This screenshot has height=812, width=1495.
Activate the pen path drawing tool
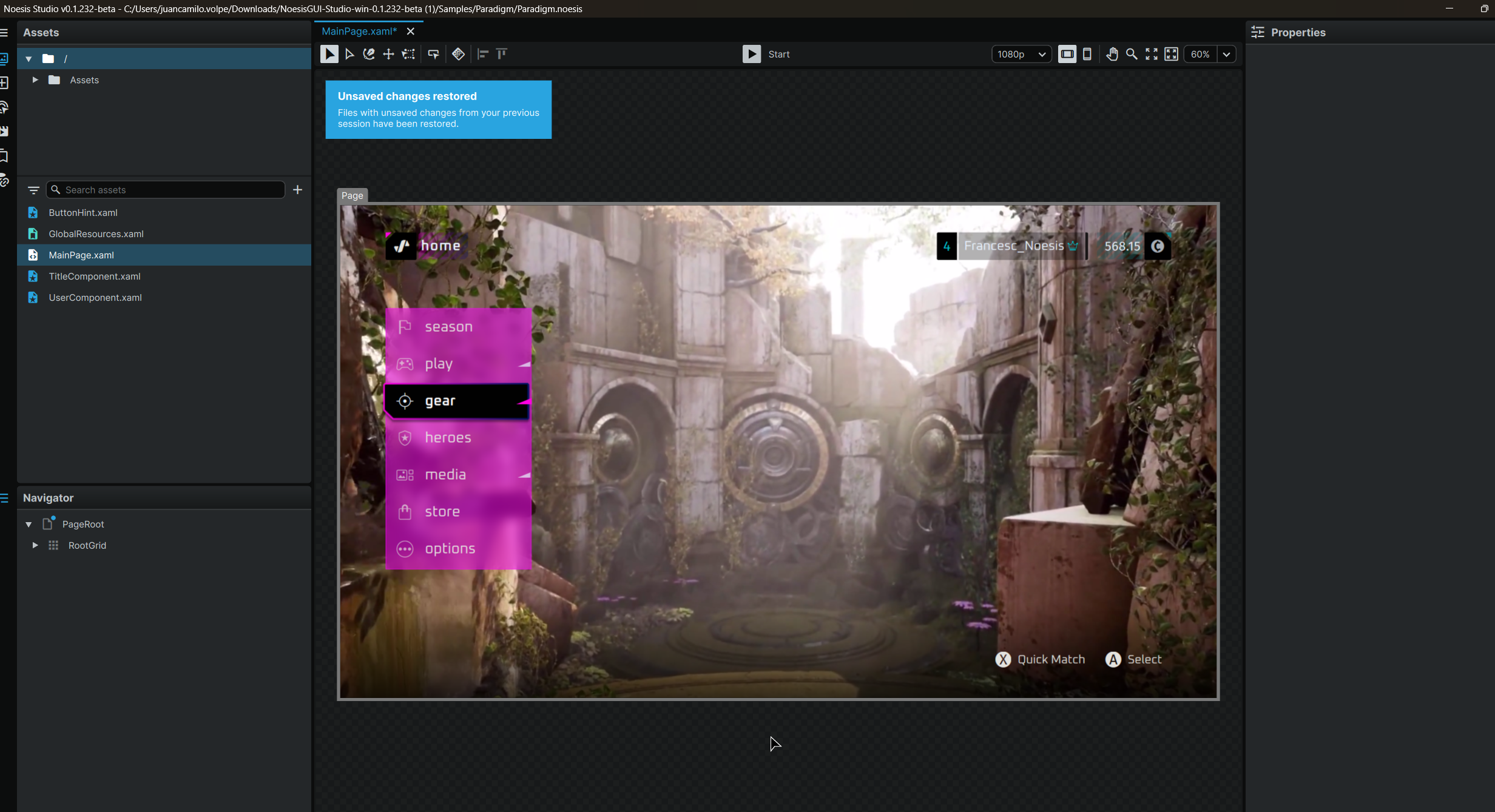(x=369, y=54)
